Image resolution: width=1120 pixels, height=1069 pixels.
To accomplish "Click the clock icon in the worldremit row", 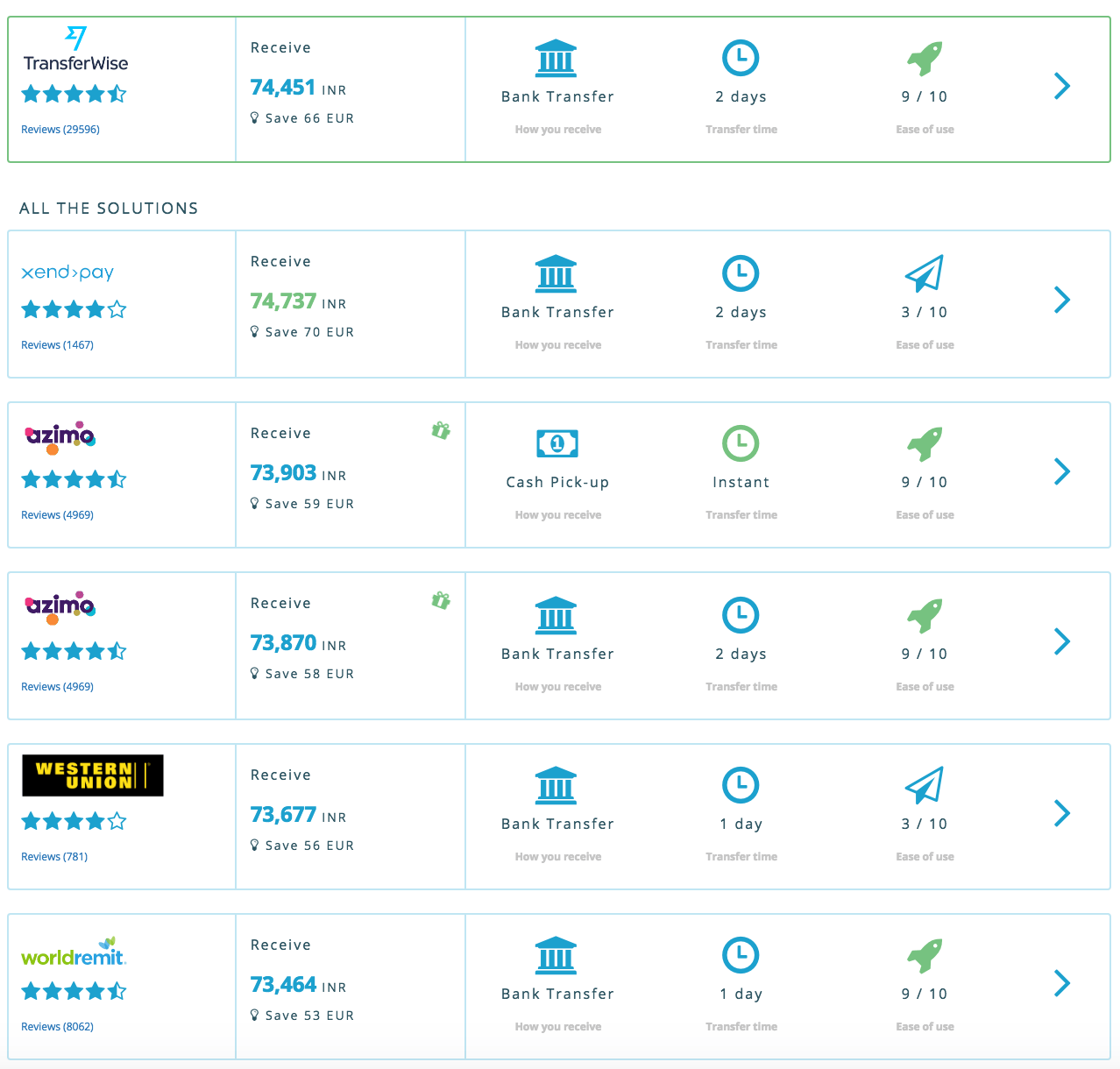I will 741,955.
